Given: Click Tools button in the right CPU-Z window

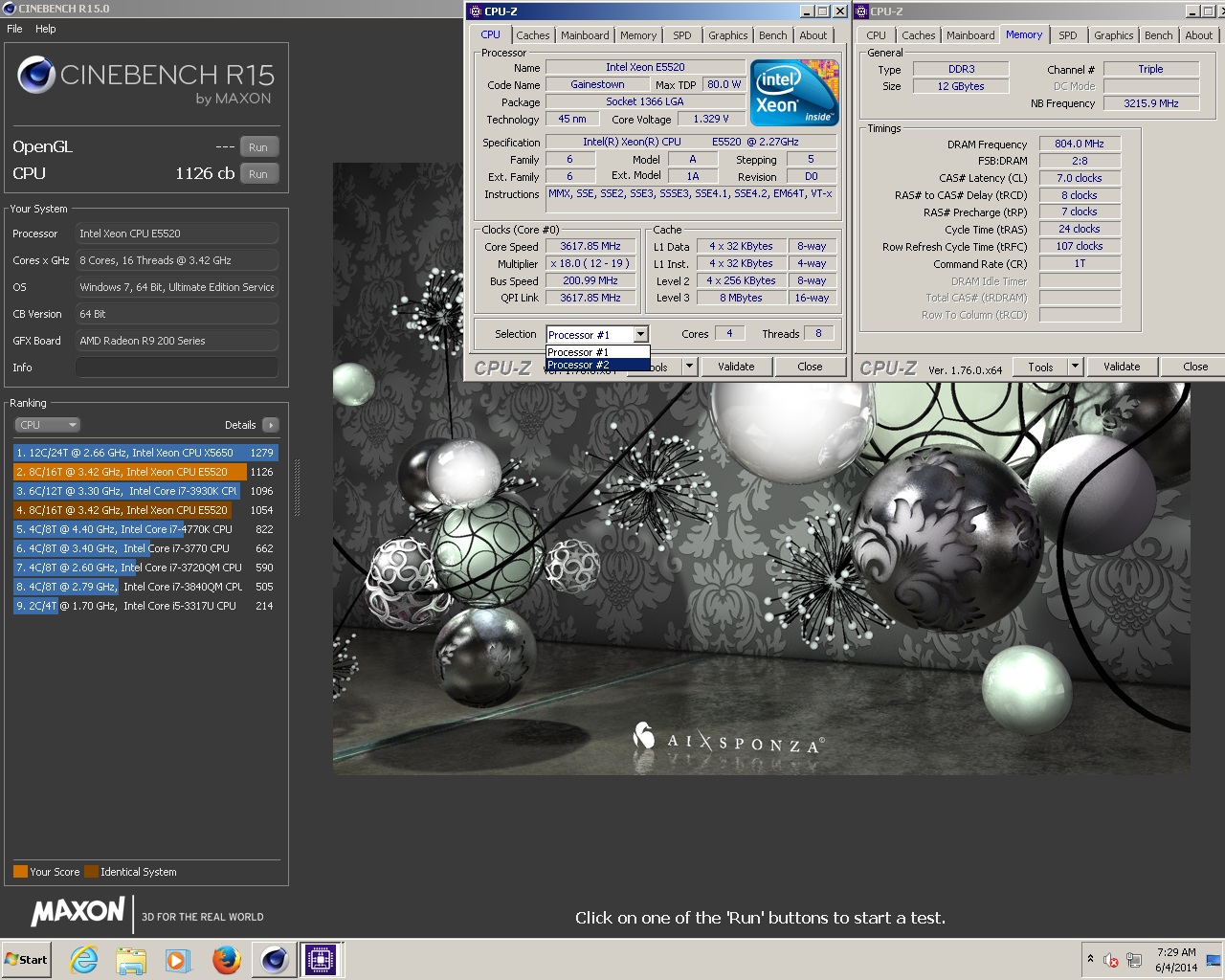Looking at the screenshot, I should 1040,367.
